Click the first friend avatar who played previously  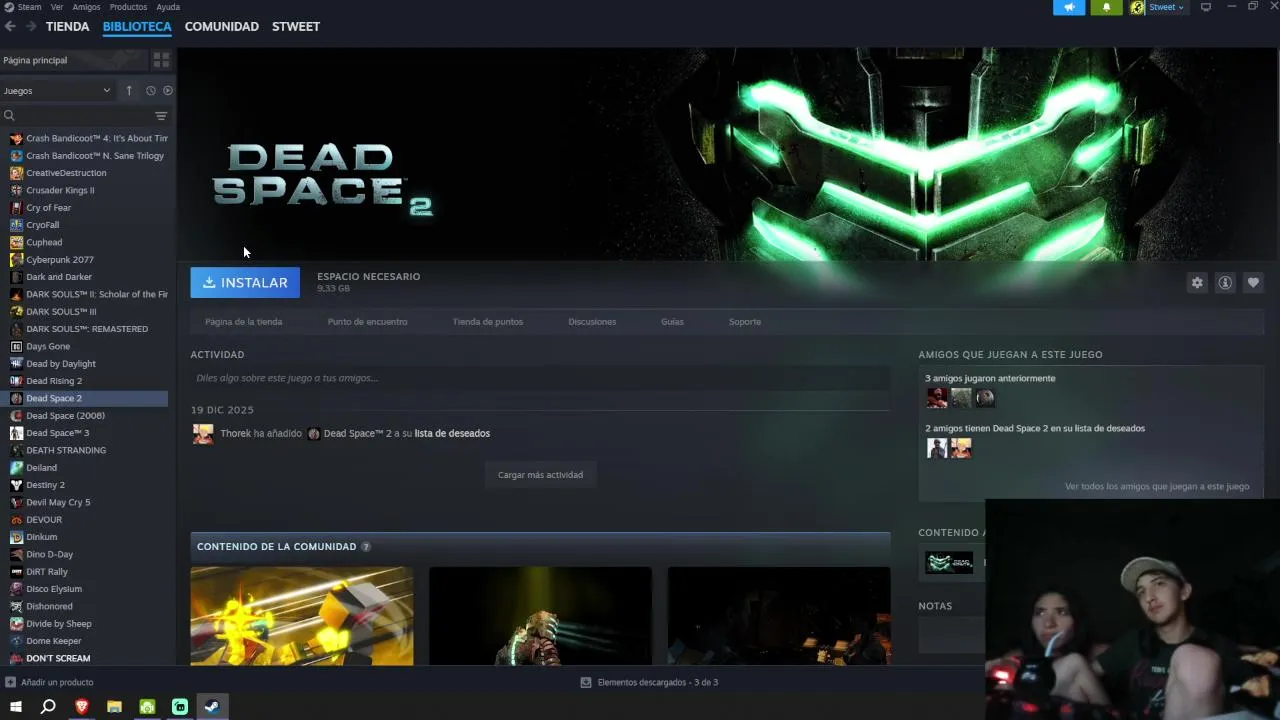(x=937, y=398)
